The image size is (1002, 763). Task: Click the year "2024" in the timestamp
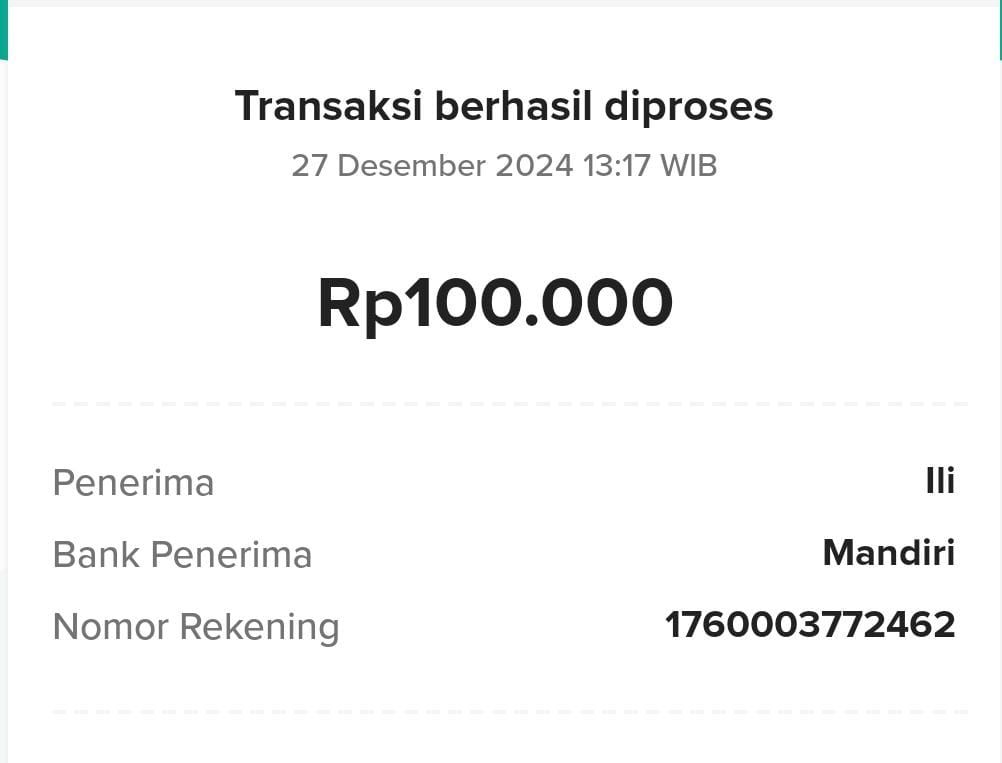point(534,165)
